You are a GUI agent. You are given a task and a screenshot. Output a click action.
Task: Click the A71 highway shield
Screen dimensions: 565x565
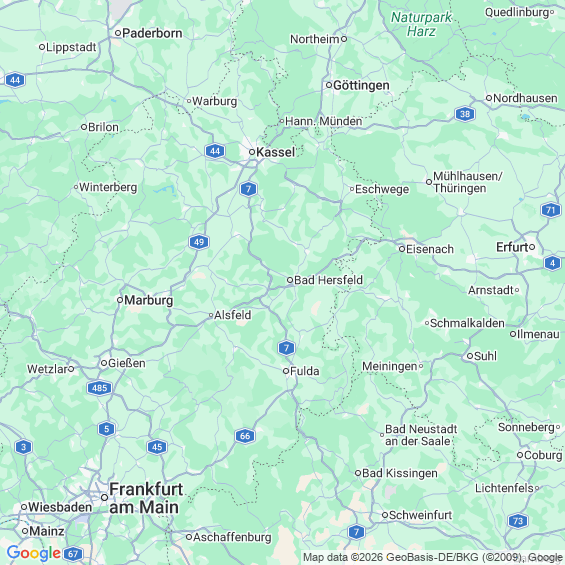(551, 210)
